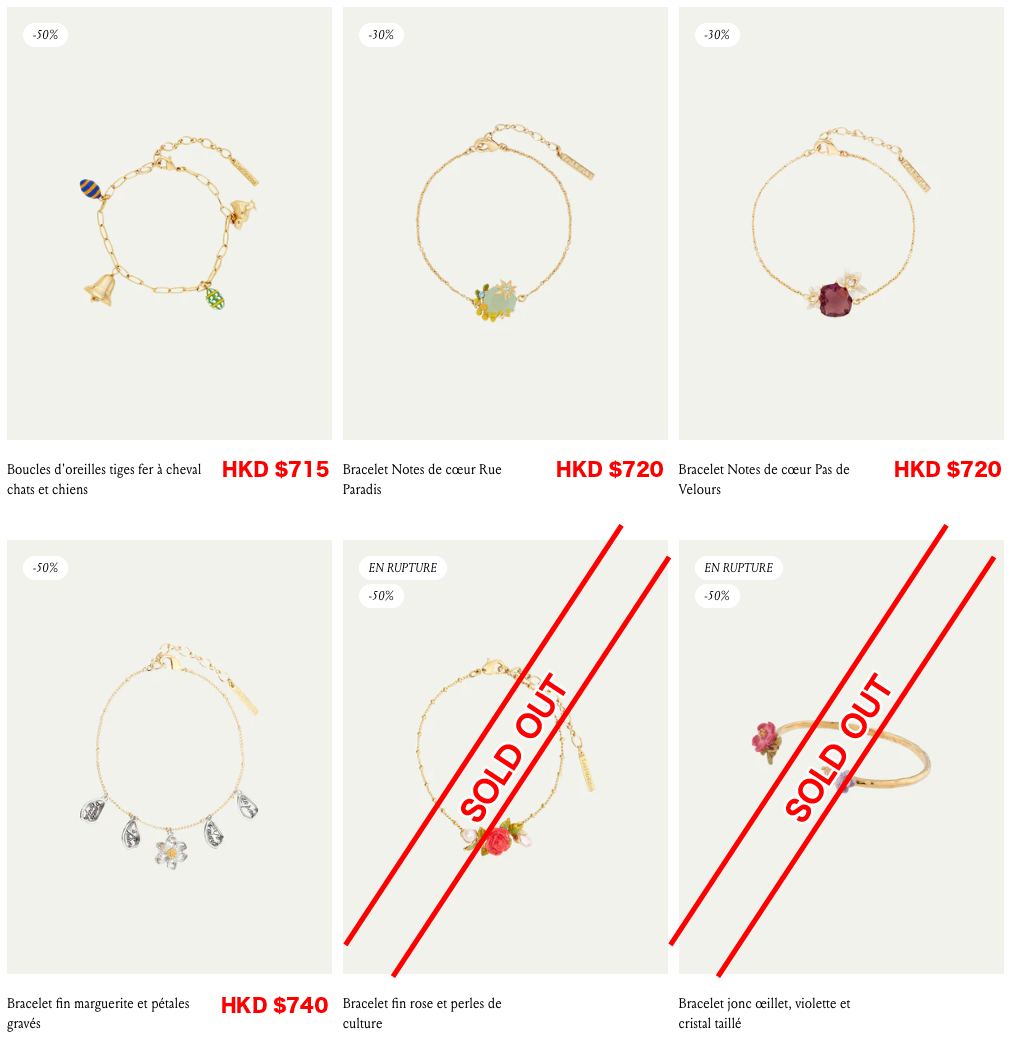Click the Bracelet fin rose et perles de culture title
1011x1050 pixels.
point(422,1013)
